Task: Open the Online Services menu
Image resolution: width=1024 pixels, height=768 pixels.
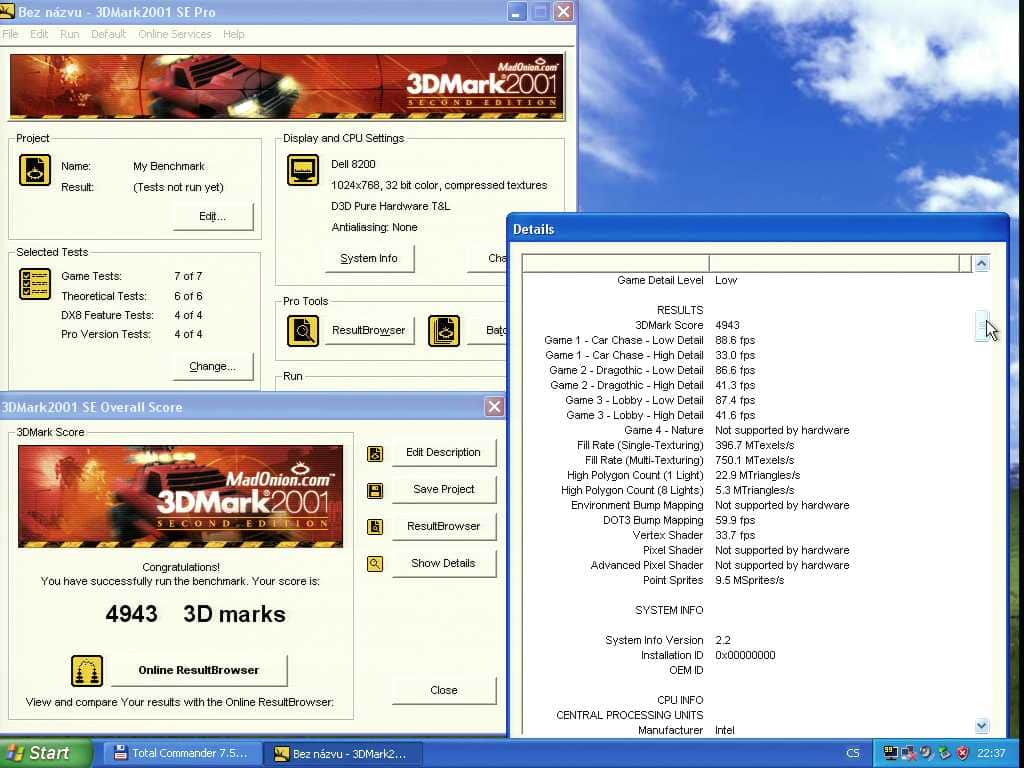Action: pyautogui.click(x=175, y=34)
